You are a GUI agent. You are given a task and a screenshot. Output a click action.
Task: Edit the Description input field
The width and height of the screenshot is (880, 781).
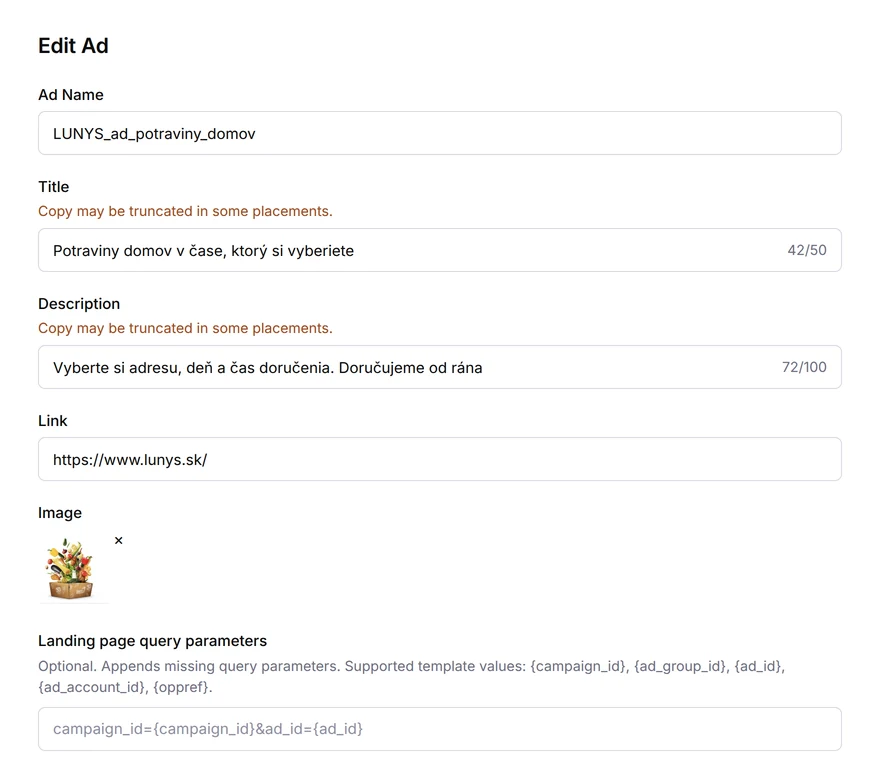[x=439, y=367]
